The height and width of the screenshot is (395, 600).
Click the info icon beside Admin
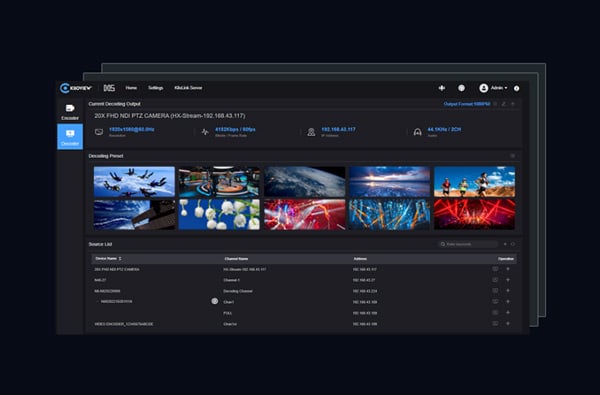(517, 88)
